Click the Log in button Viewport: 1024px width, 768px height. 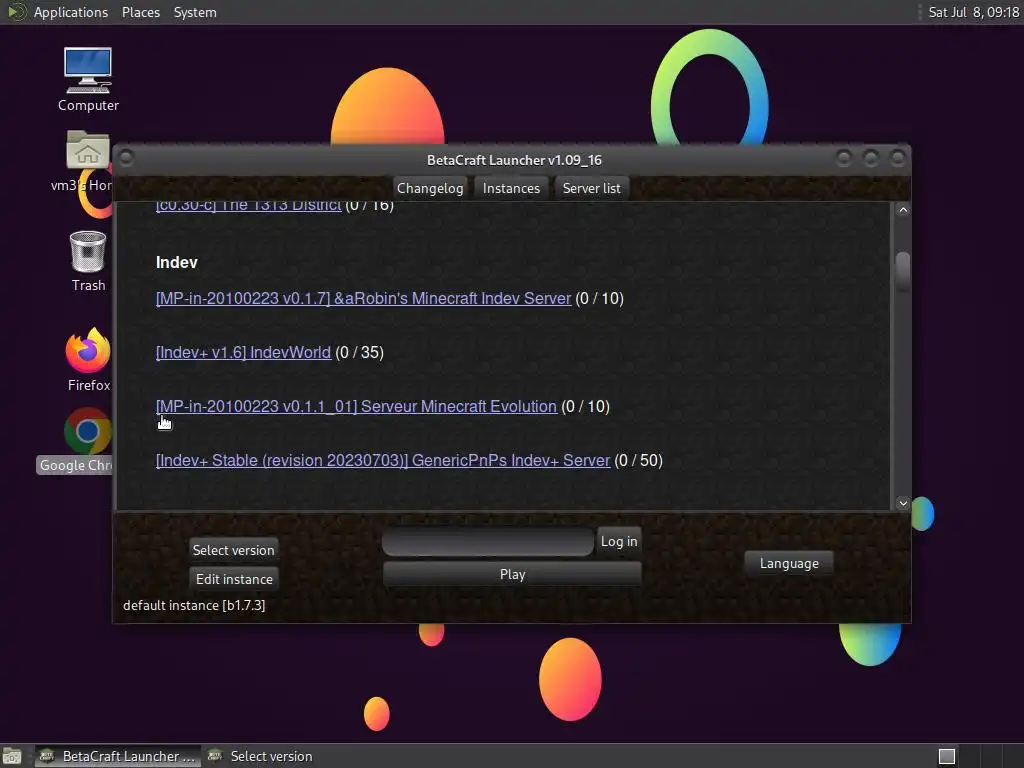[x=619, y=541]
